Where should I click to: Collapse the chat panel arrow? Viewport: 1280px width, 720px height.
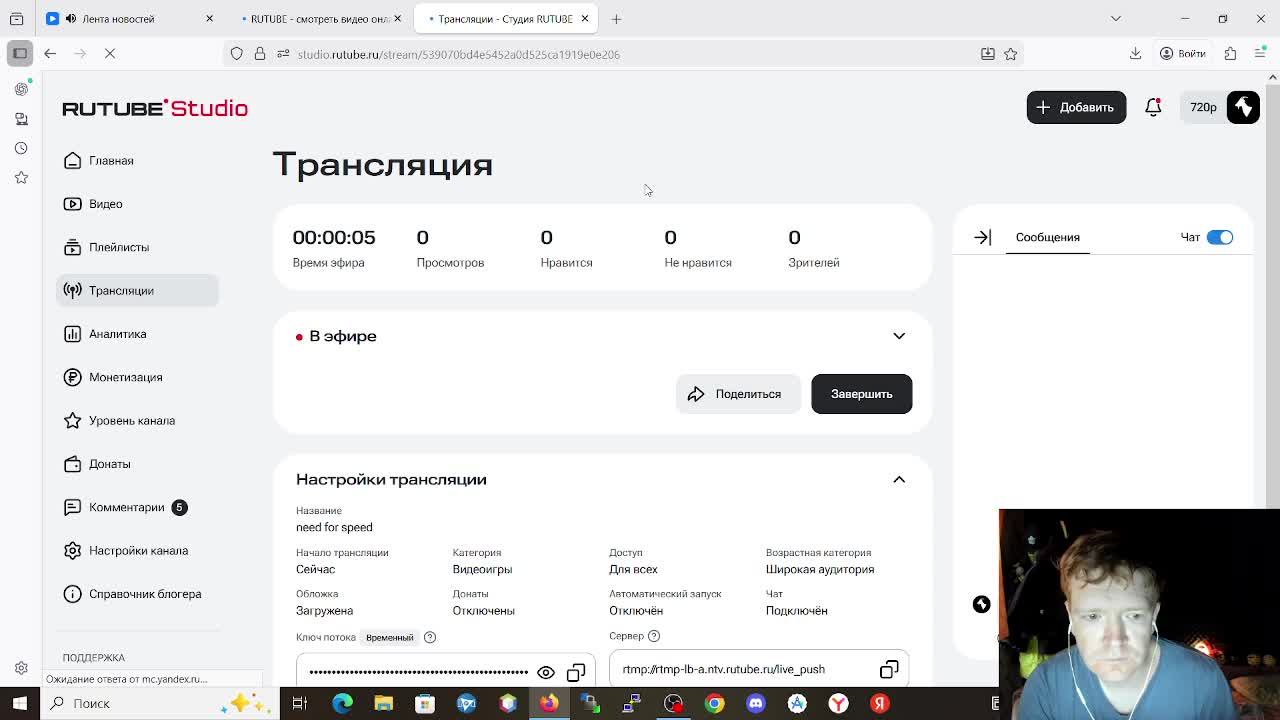click(x=982, y=237)
